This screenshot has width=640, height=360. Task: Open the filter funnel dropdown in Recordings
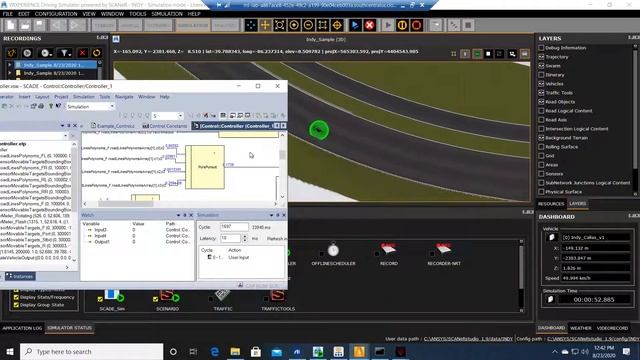[x=65, y=53]
